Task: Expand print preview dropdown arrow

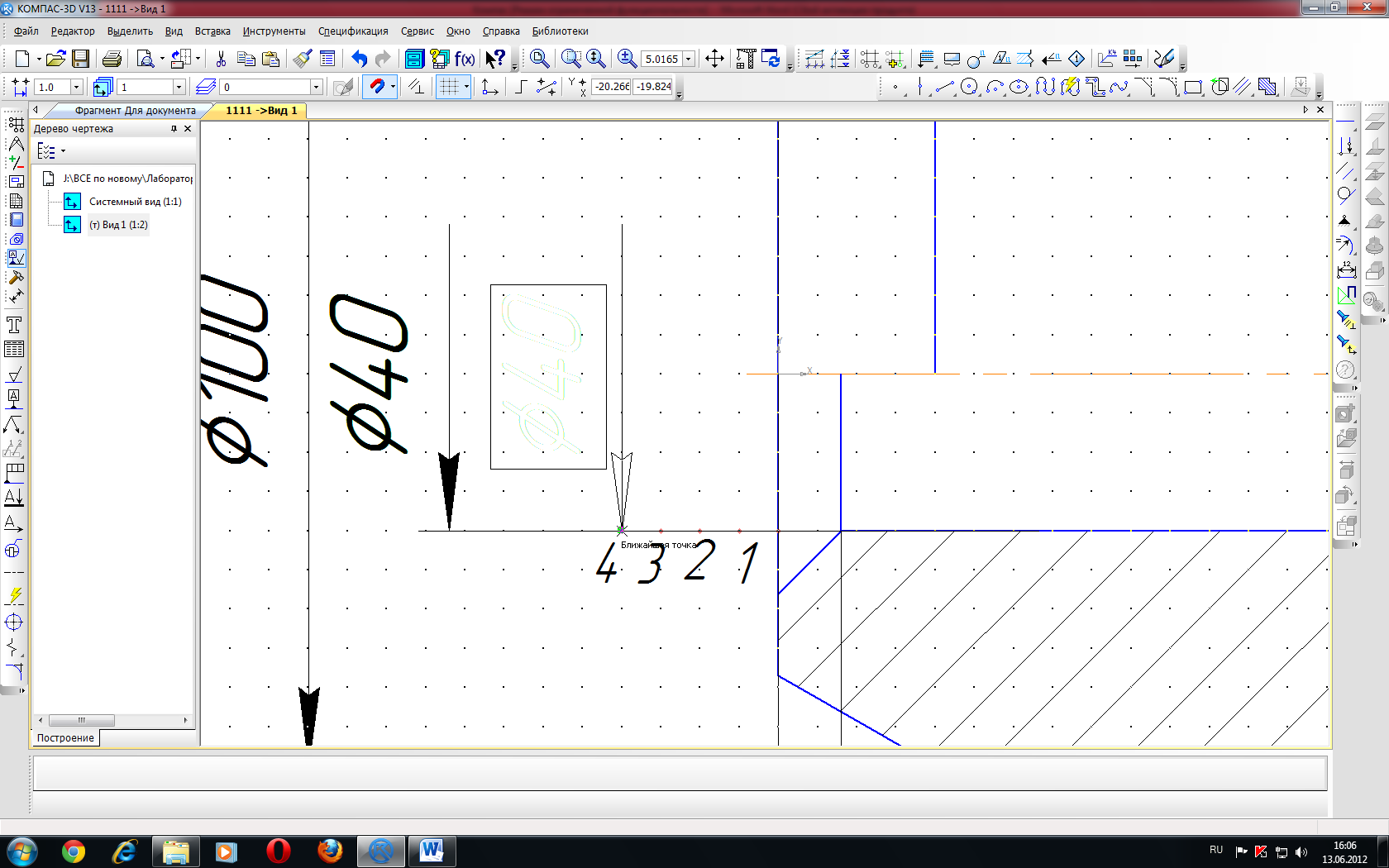Action: click(162, 59)
